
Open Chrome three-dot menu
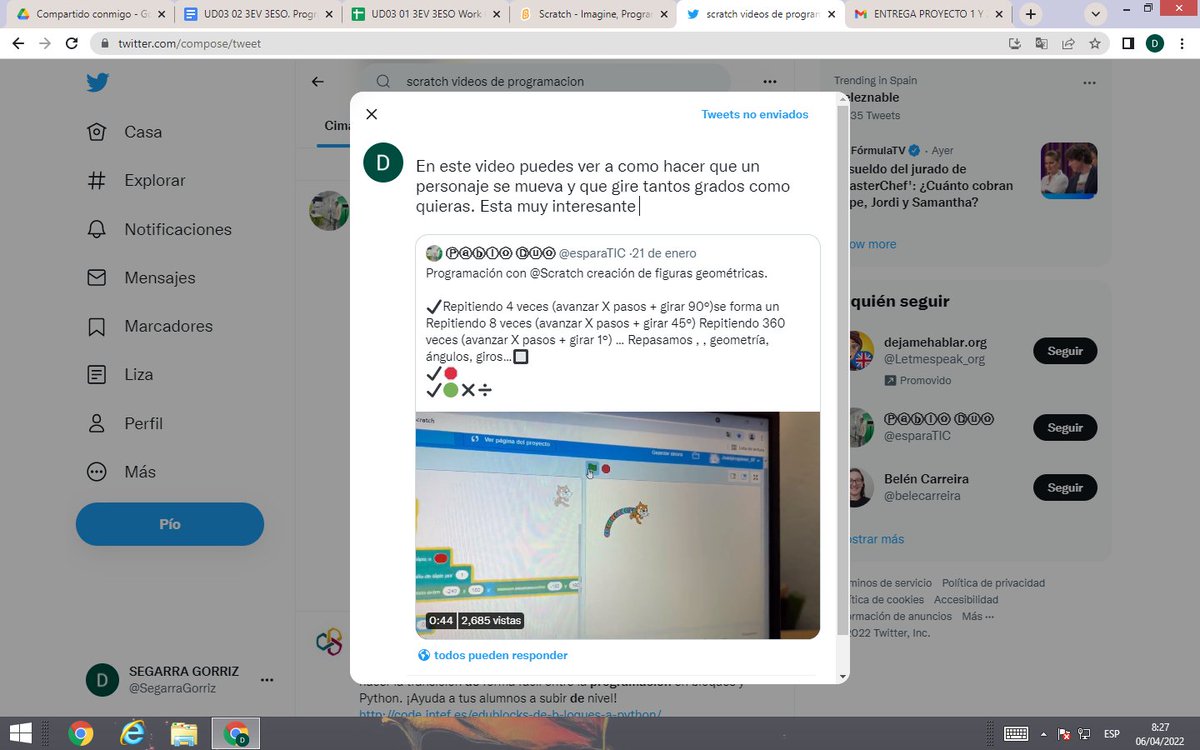click(x=1181, y=44)
